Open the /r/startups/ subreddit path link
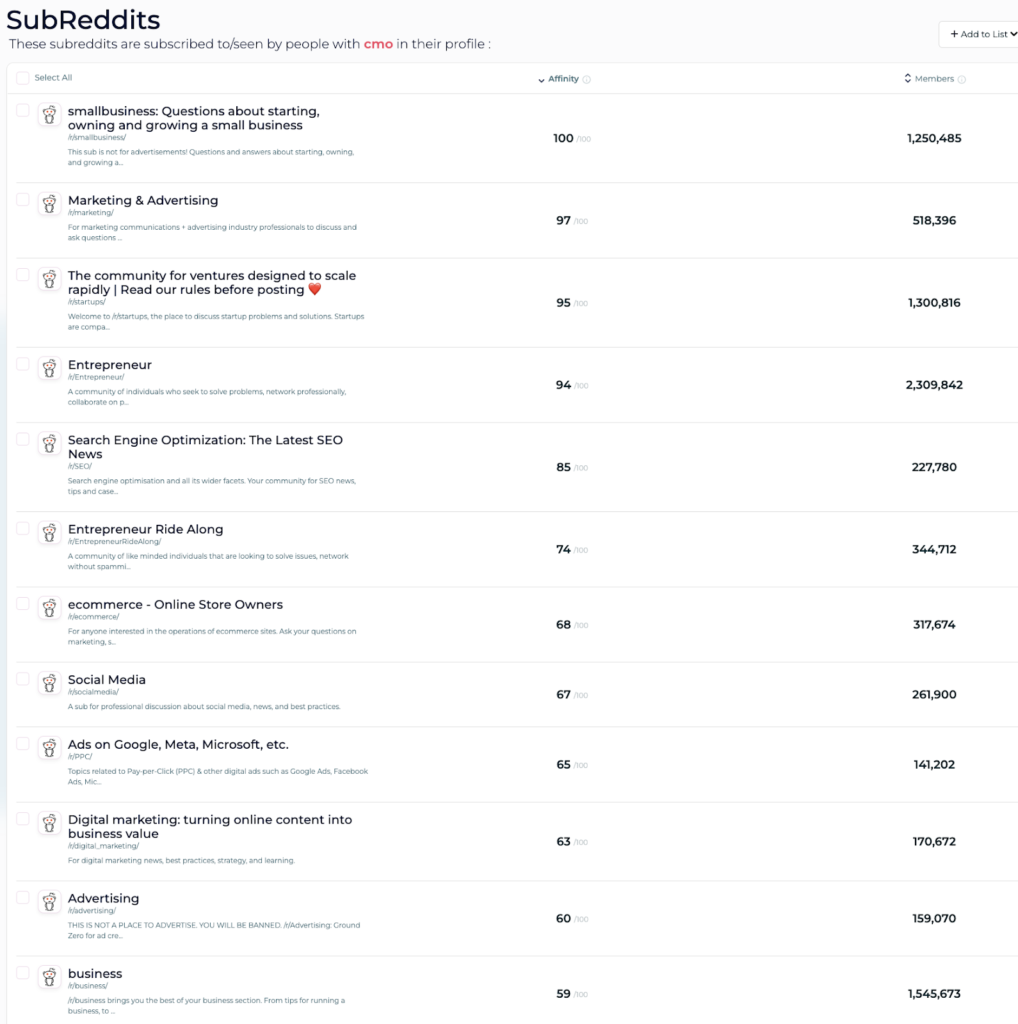Screen dimensions: 1018x1024 pyautogui.click(x=87, y=302)
